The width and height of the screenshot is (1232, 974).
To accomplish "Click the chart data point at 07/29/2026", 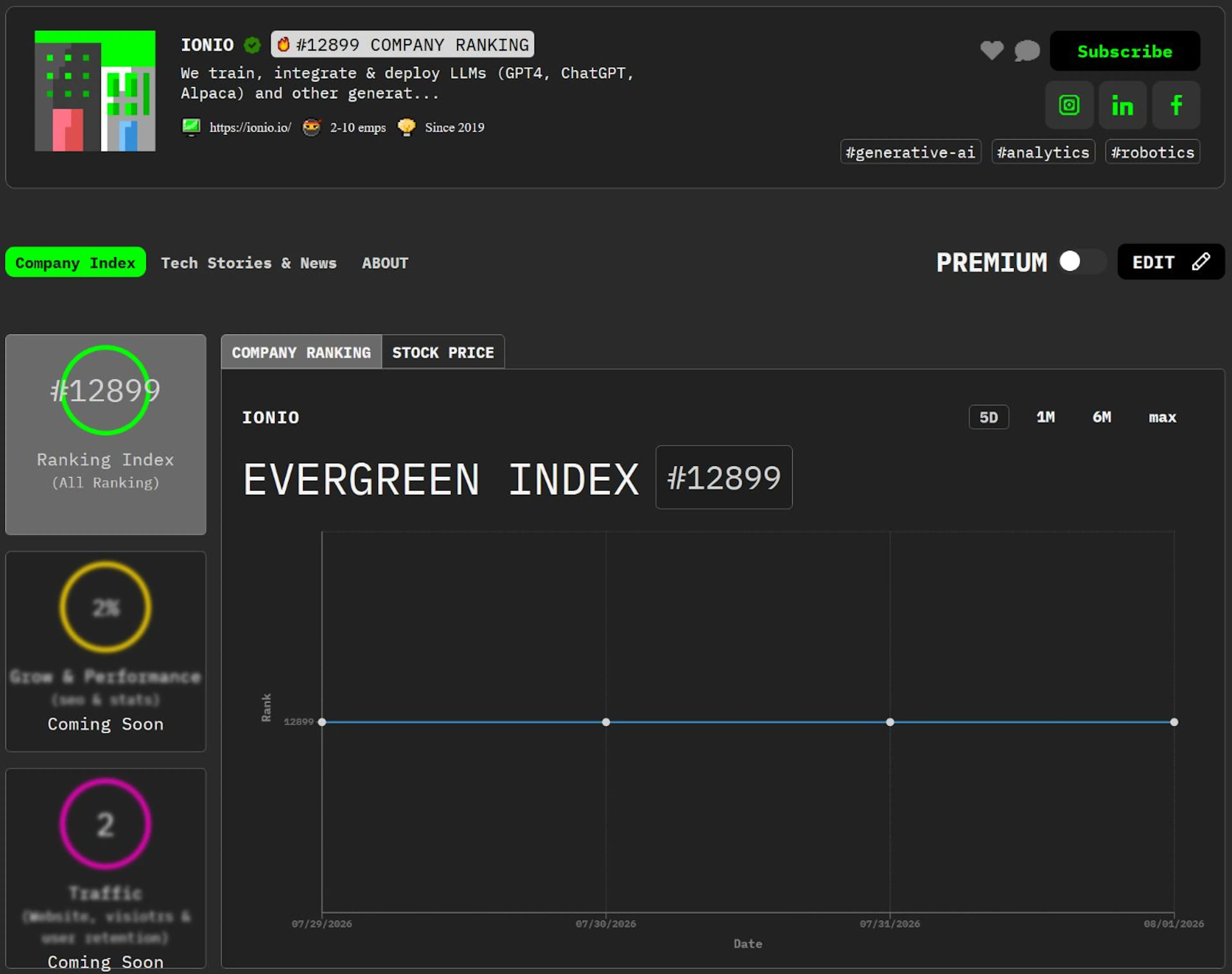I will click(322, 722).
